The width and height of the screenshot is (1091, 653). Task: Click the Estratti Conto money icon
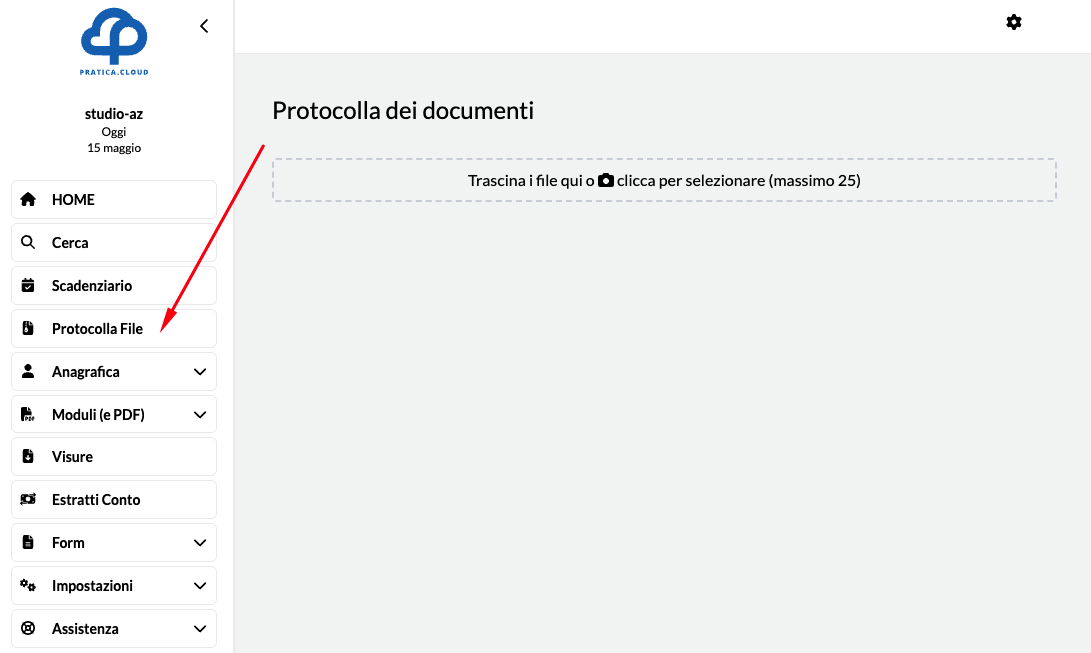click(x=28, y=499)
